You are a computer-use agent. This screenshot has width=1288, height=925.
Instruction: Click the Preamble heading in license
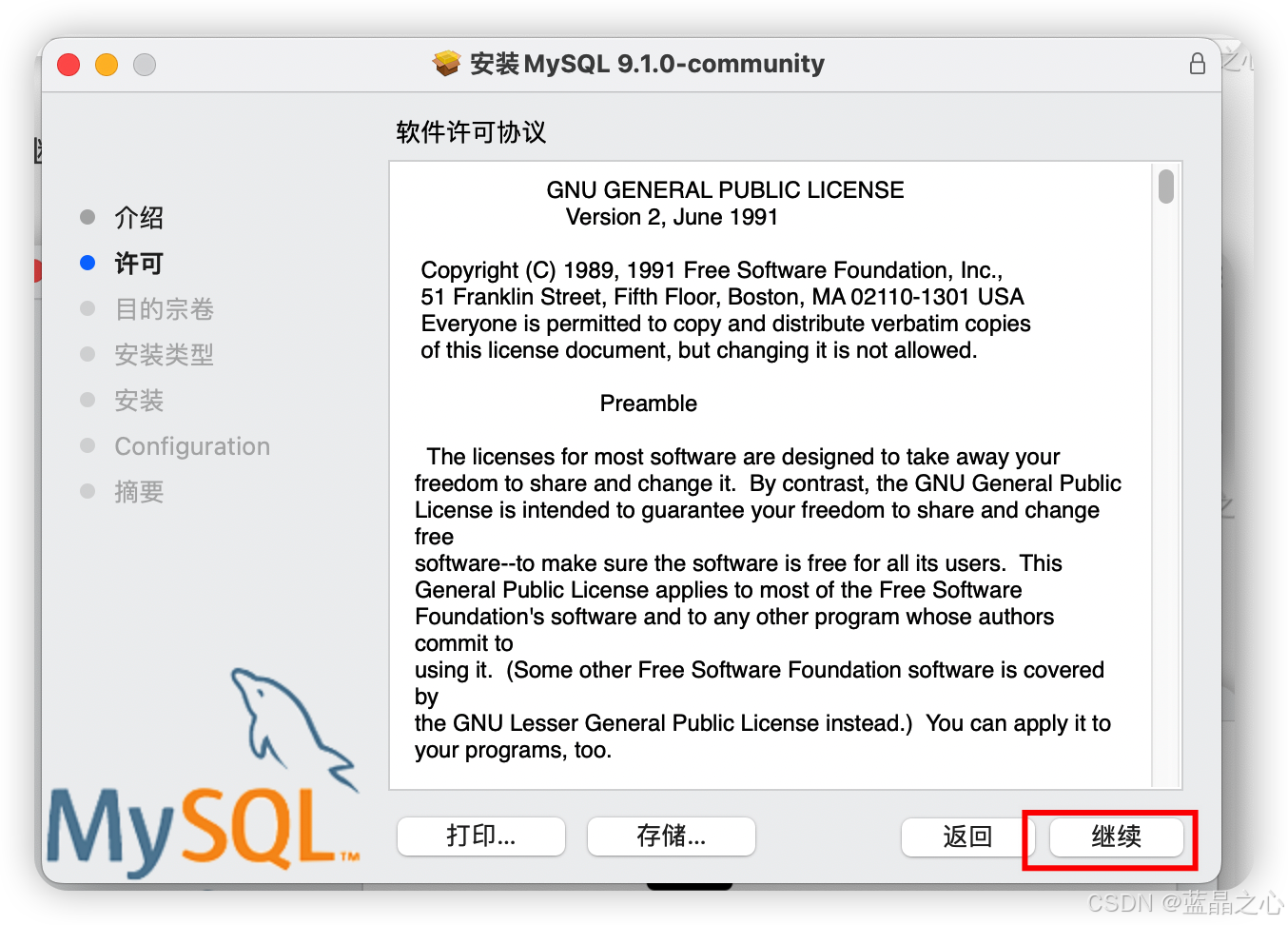tap(649, 403)
